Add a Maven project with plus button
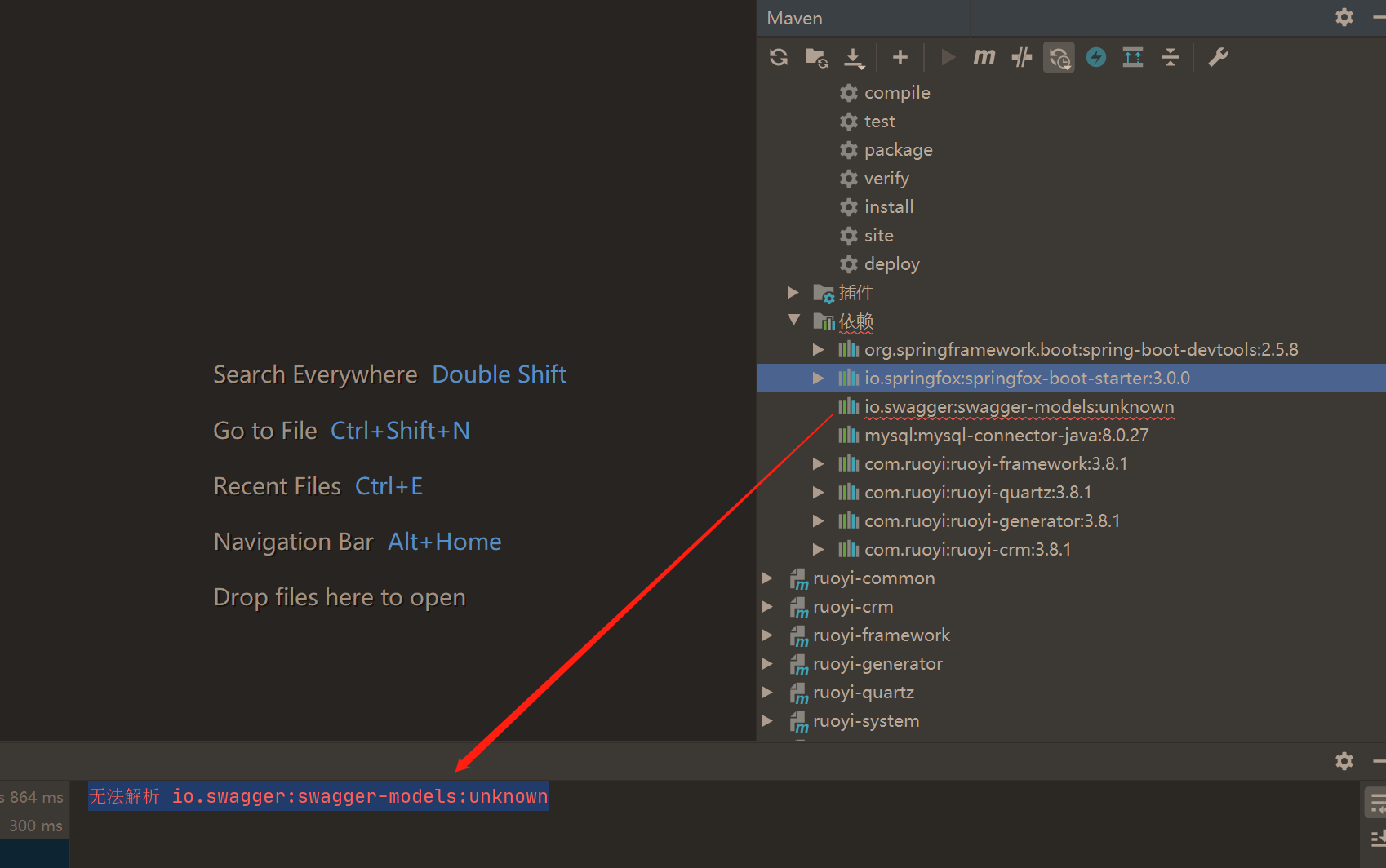This screenshot has height=868, width=1386. coord(900,57)
